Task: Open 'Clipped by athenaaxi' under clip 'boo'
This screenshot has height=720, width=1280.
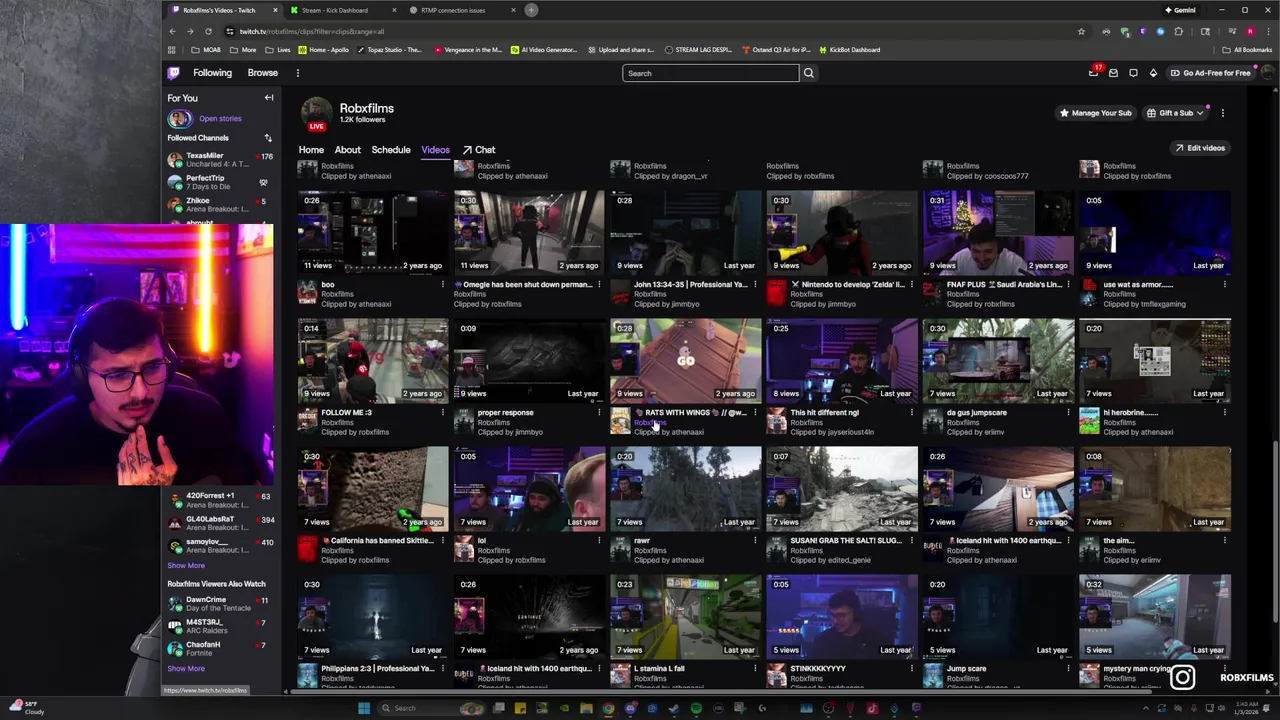Action: tap(356, 304)
